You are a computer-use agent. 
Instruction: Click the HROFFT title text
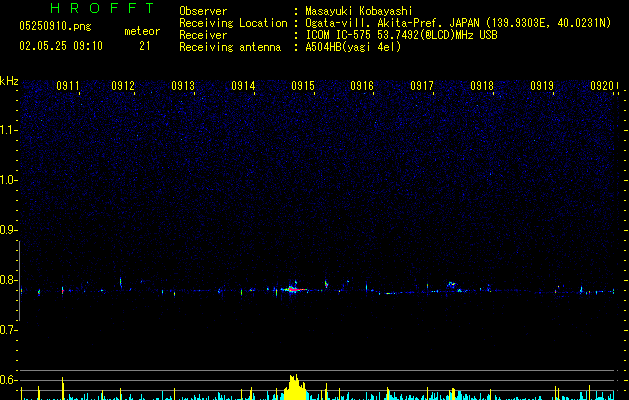(102, 8)
